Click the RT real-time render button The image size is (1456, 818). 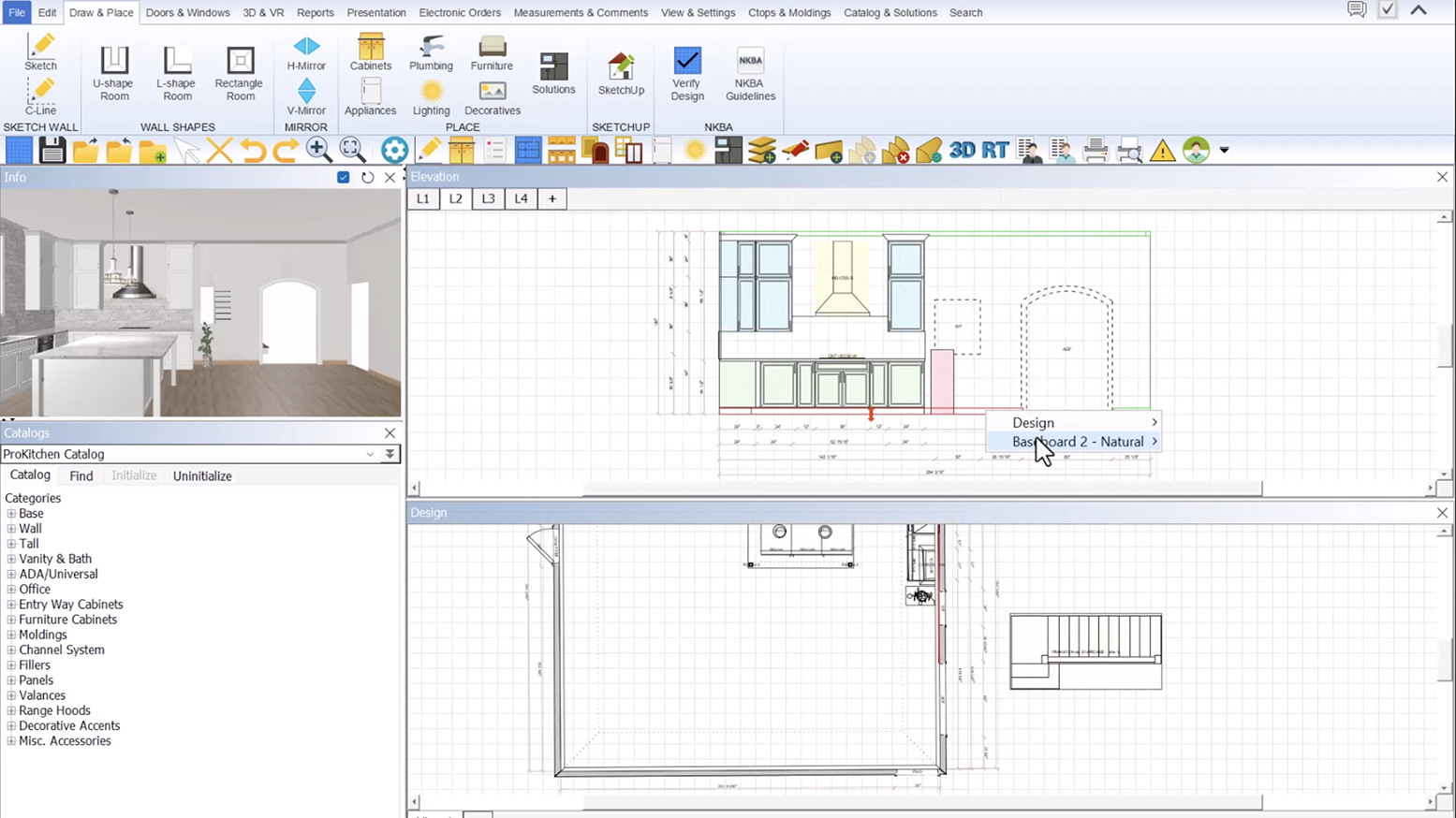coord(994,150)
